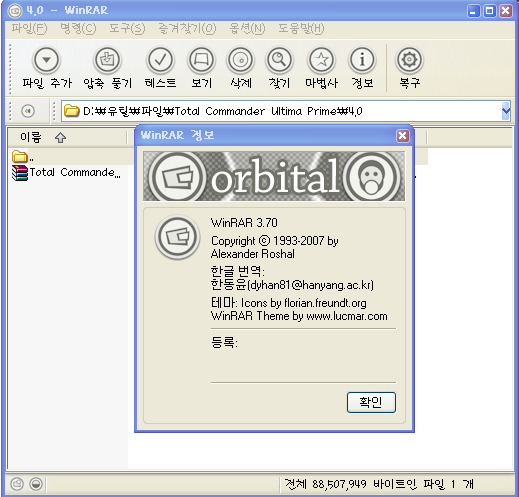Select the parent folder '..' entry
The image size is (519, 497).
pos(23,156)
